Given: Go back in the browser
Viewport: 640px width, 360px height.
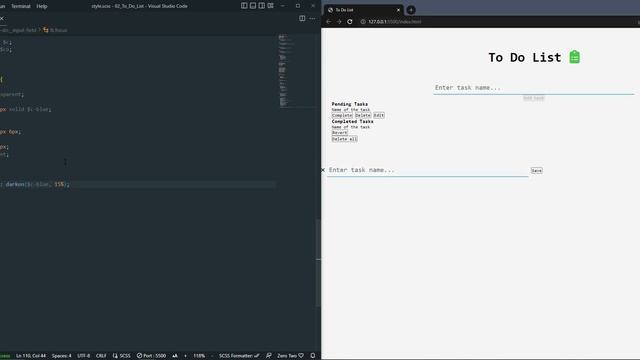Looking at the screenshot, I should (329, 22).
